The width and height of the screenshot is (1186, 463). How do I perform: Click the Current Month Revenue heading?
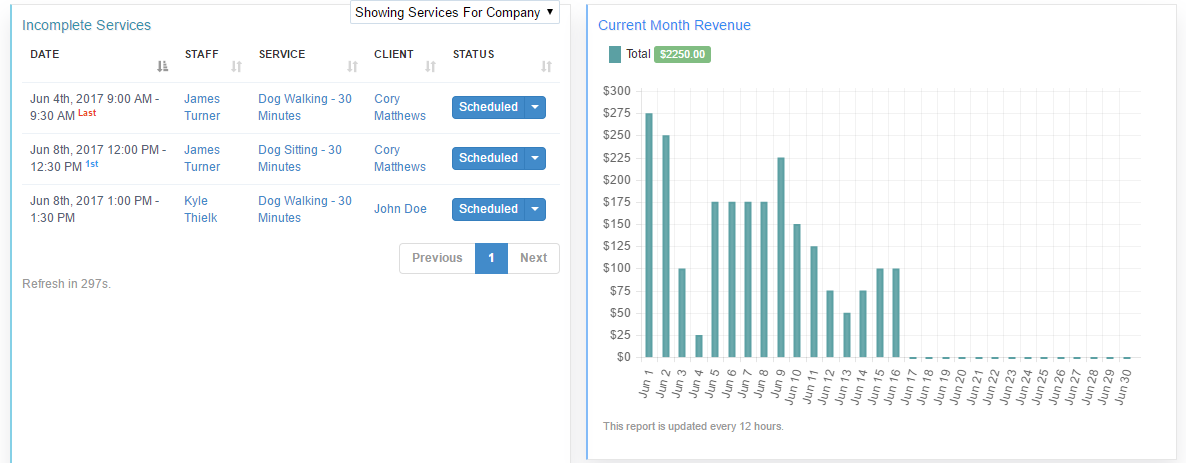coord(675,25)
